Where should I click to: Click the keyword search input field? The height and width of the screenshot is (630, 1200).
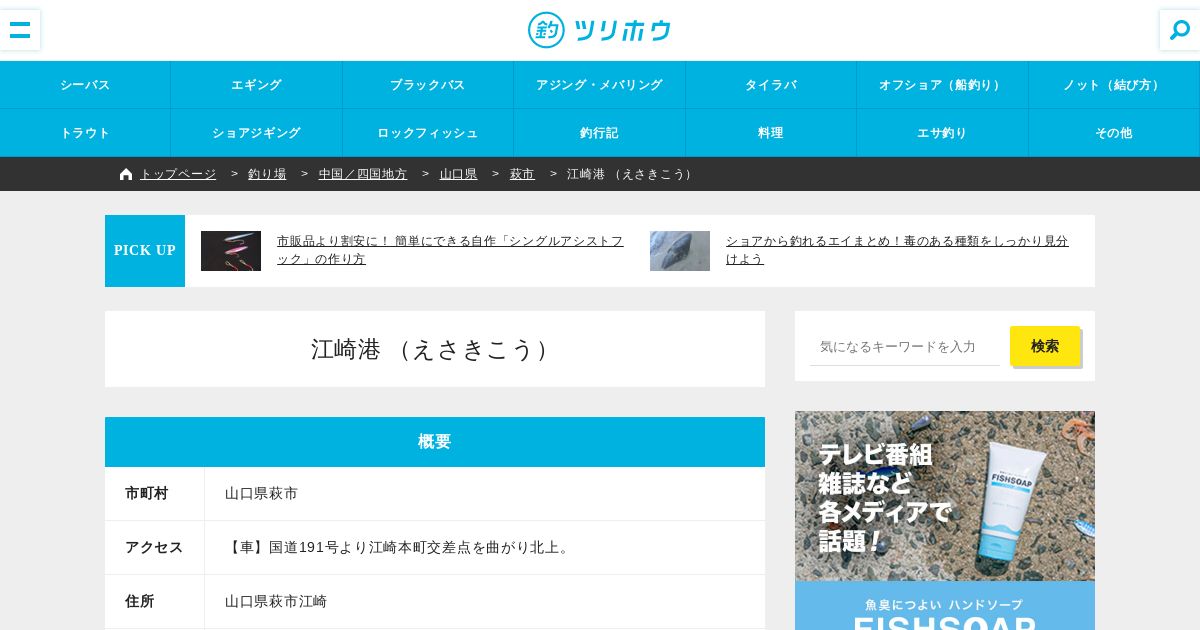click(905, 346)
